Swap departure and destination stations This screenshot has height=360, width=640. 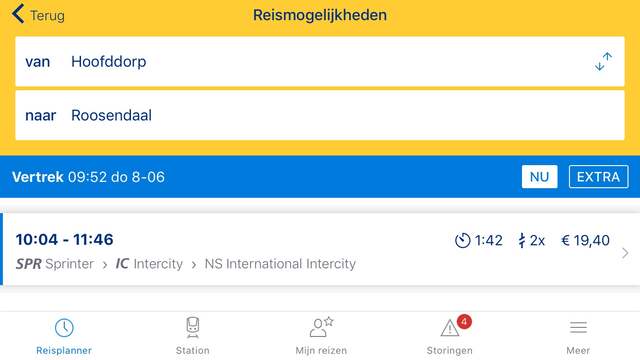(603, 62)
